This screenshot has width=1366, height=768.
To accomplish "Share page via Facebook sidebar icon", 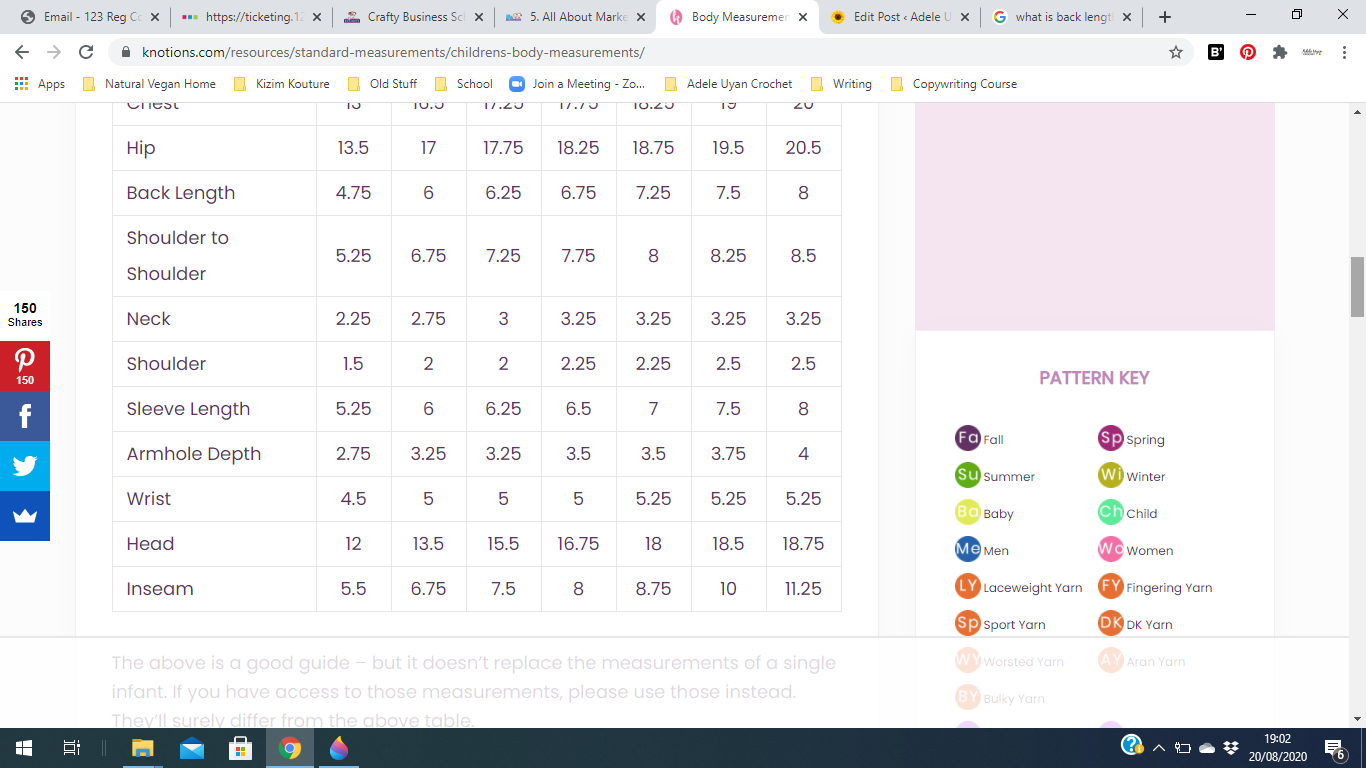I will coord(24,416).
